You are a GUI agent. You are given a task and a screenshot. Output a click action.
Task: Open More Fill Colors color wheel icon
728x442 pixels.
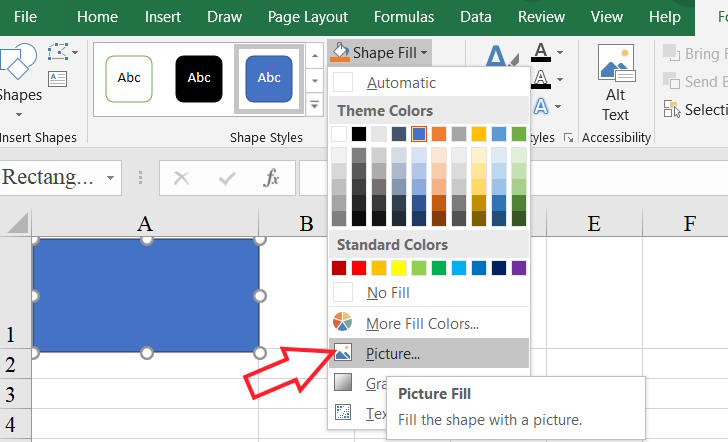(343, 323)
